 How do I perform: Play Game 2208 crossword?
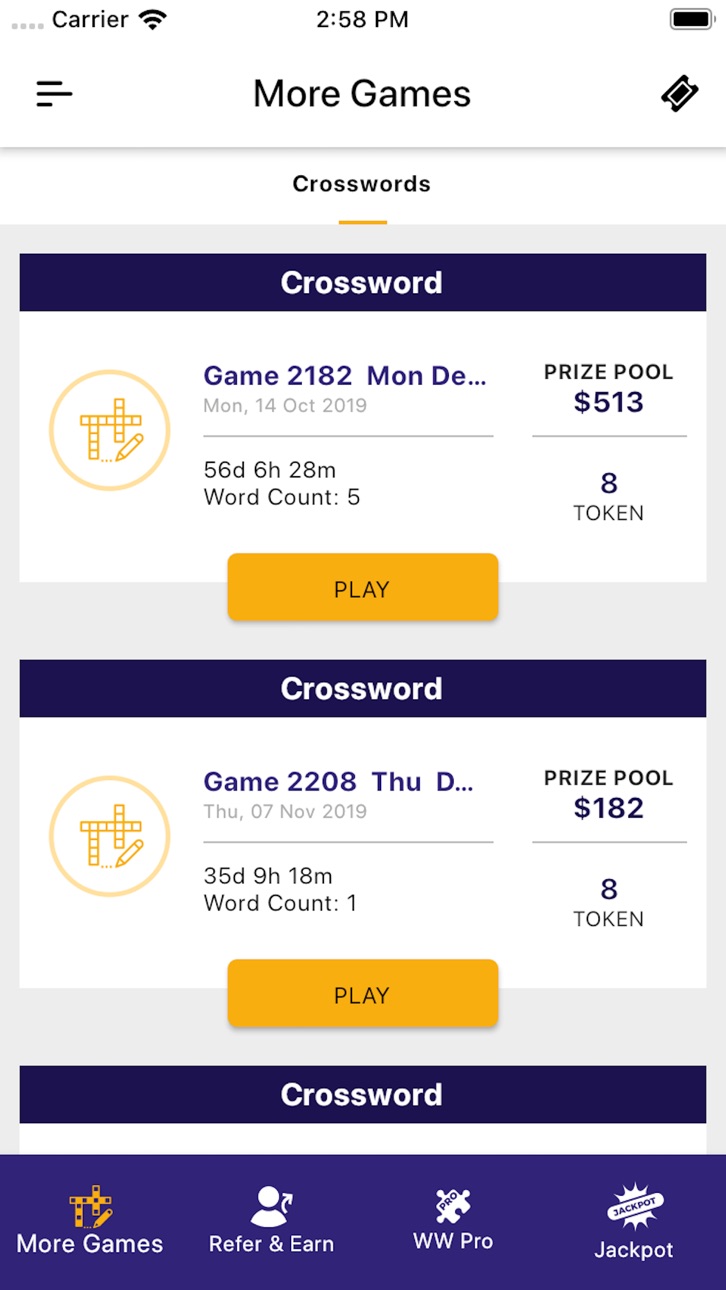click(362, 994)
